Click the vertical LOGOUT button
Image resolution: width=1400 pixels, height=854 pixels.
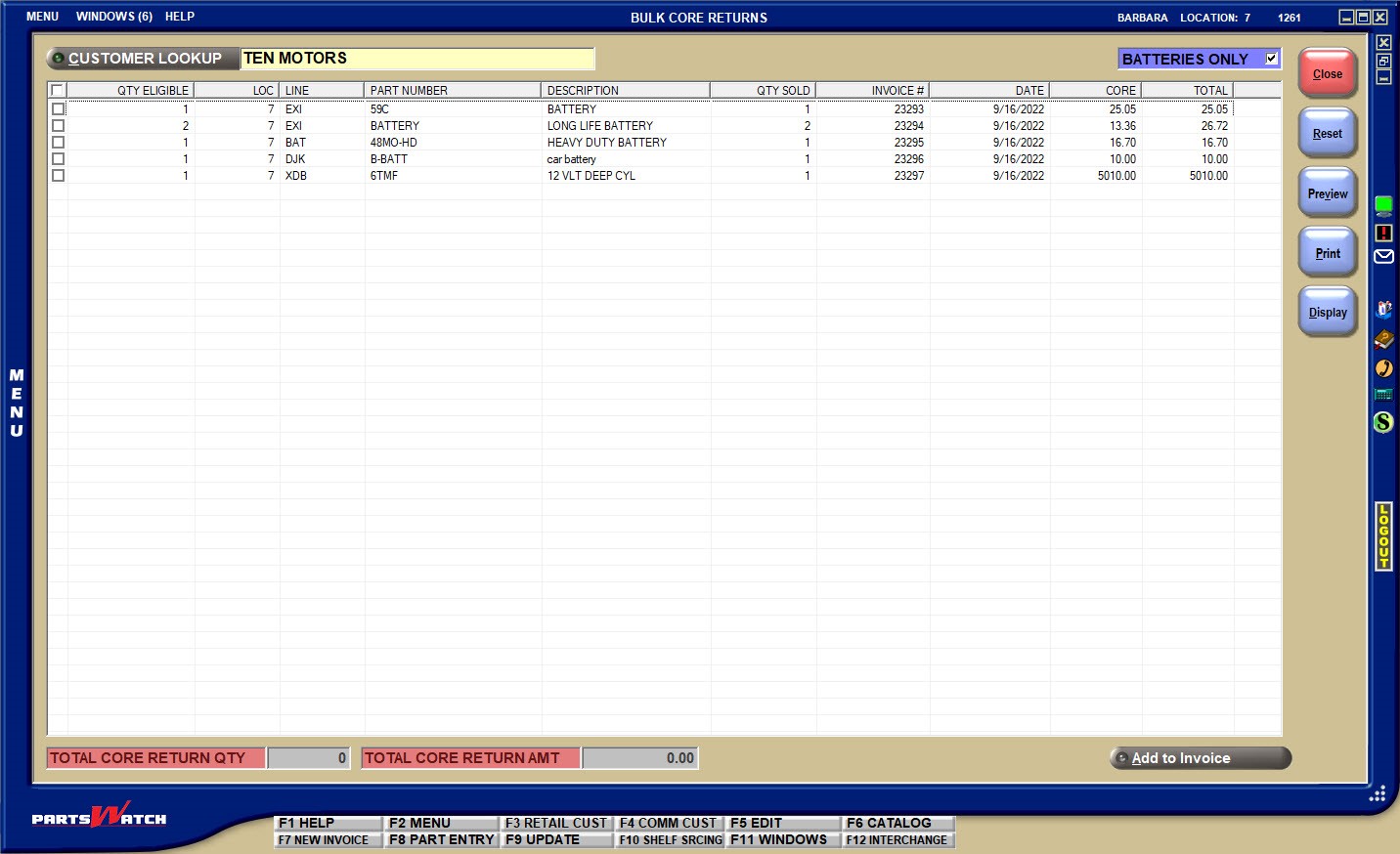(x=1383, y=535)
